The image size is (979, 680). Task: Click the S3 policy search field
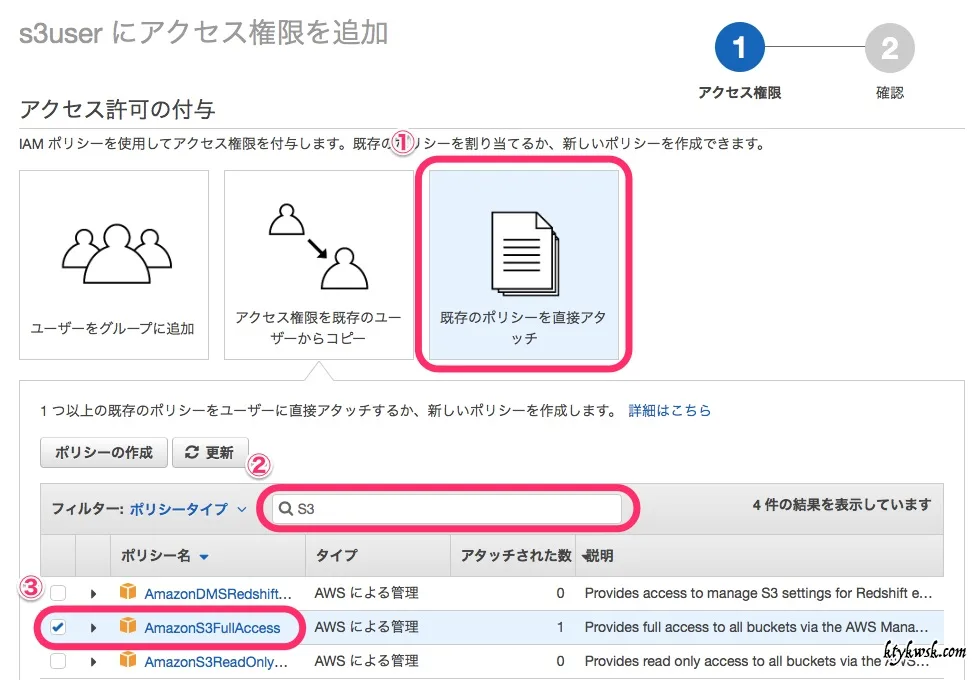[447, 508]
